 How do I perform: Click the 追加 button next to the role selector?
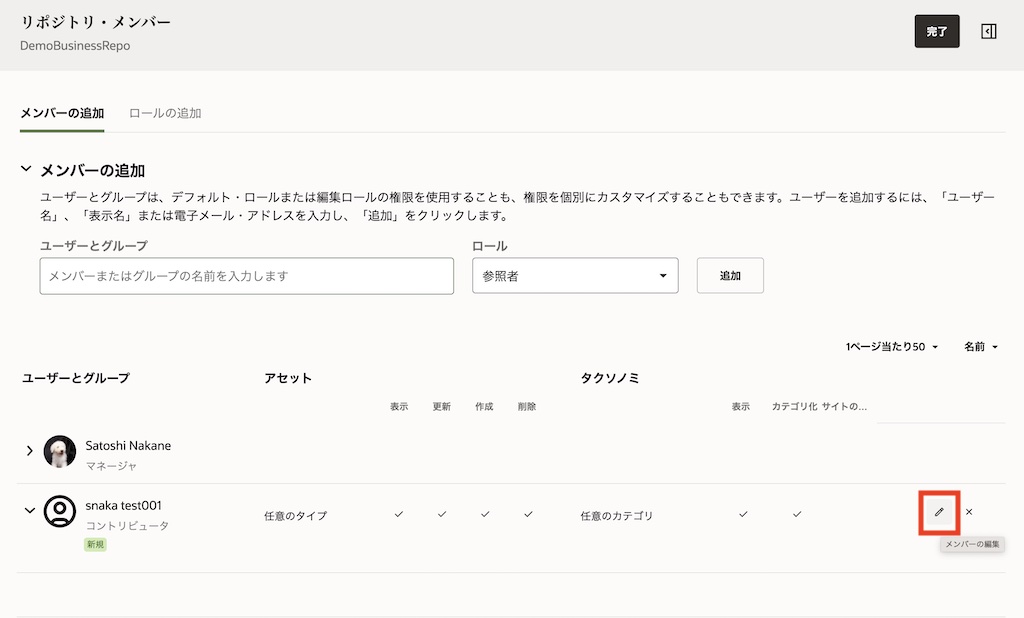(730, 275)
